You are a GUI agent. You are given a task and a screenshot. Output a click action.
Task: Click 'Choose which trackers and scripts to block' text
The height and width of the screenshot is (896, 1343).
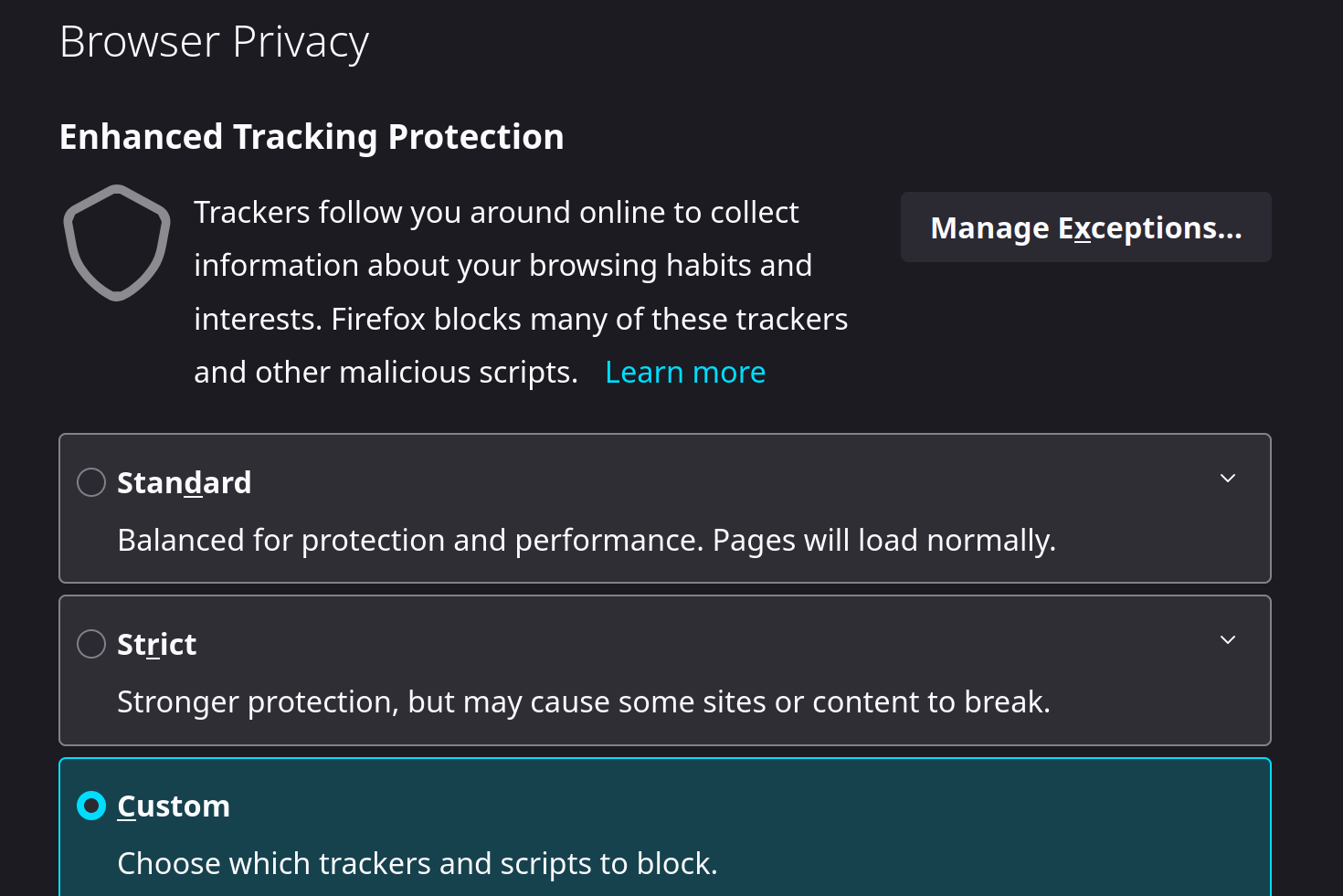point(418,863)
